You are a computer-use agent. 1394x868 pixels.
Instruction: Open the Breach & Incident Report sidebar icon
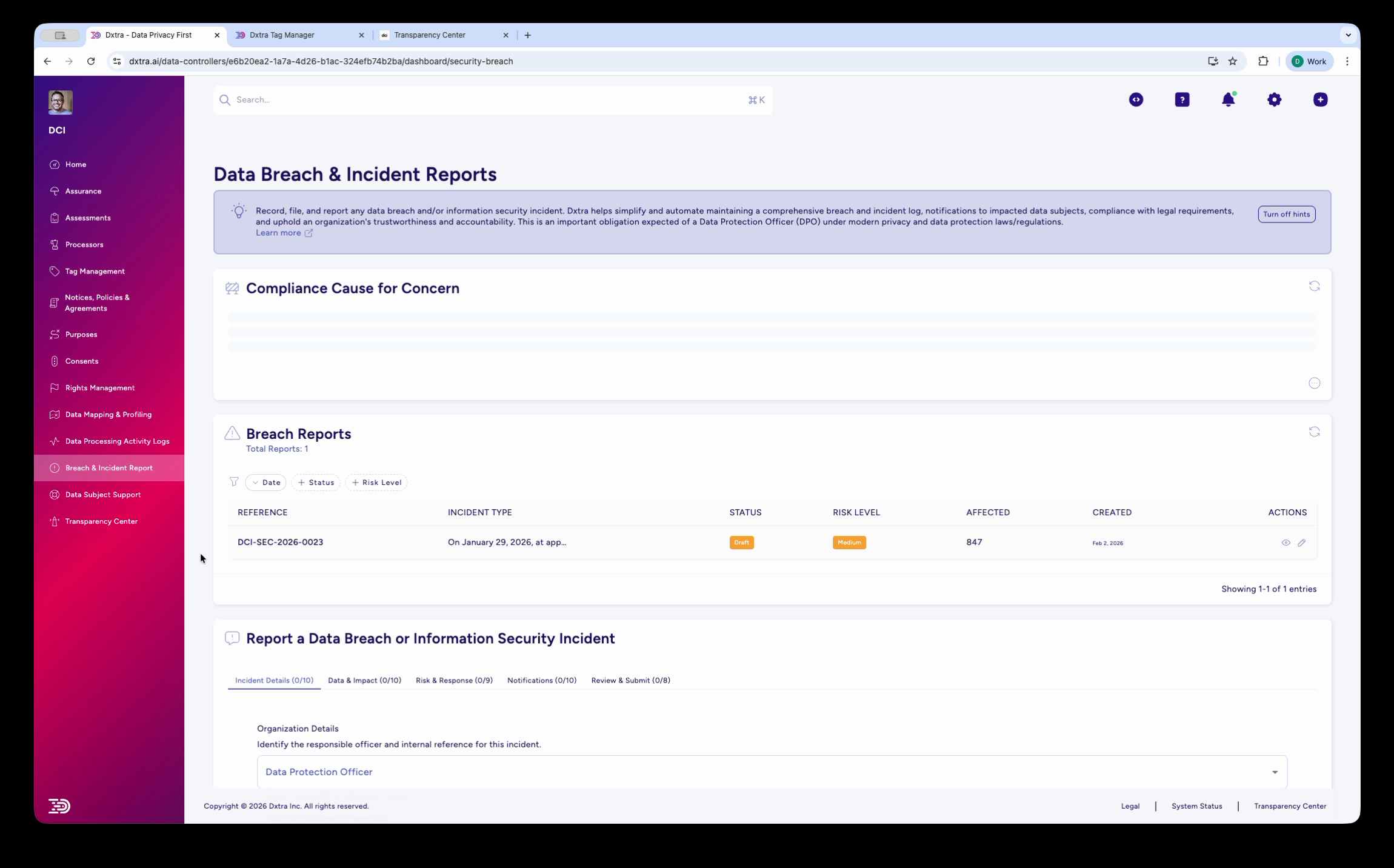pyautogui.click(x=55, y=467)
